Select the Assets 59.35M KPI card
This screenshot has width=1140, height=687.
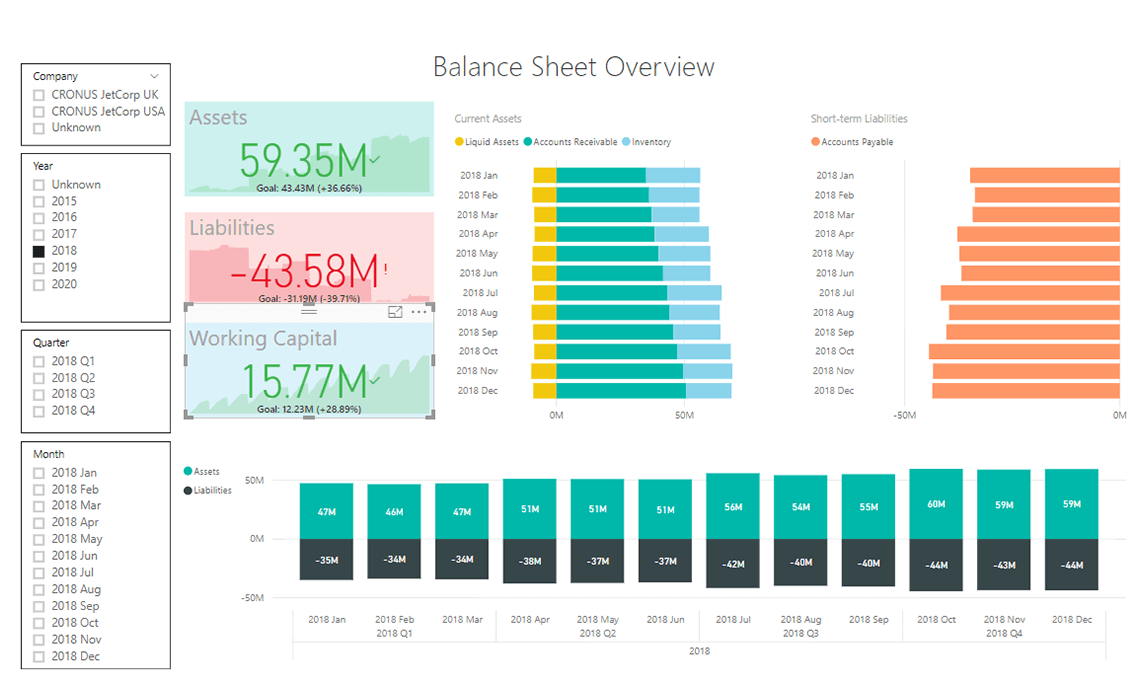tap(309, 149)
